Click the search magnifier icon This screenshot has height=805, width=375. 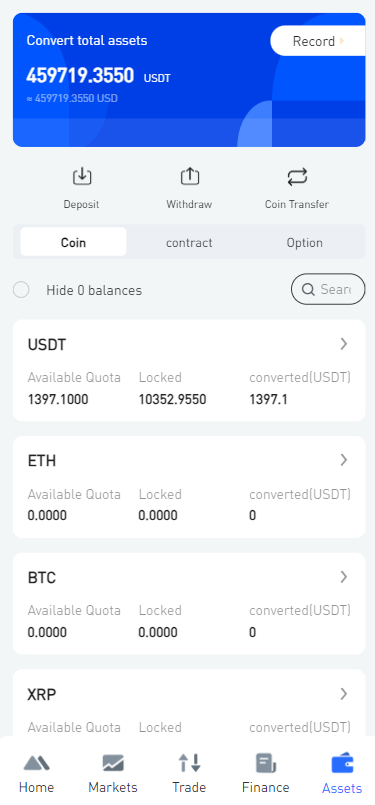pyautogui.click(x=308, y=290)
